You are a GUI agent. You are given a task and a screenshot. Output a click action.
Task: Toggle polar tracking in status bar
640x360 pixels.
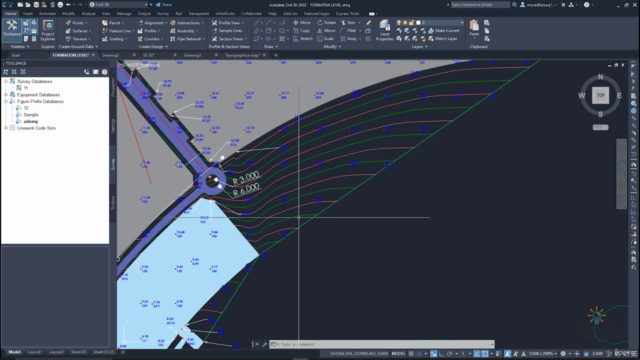pos(449,354)
